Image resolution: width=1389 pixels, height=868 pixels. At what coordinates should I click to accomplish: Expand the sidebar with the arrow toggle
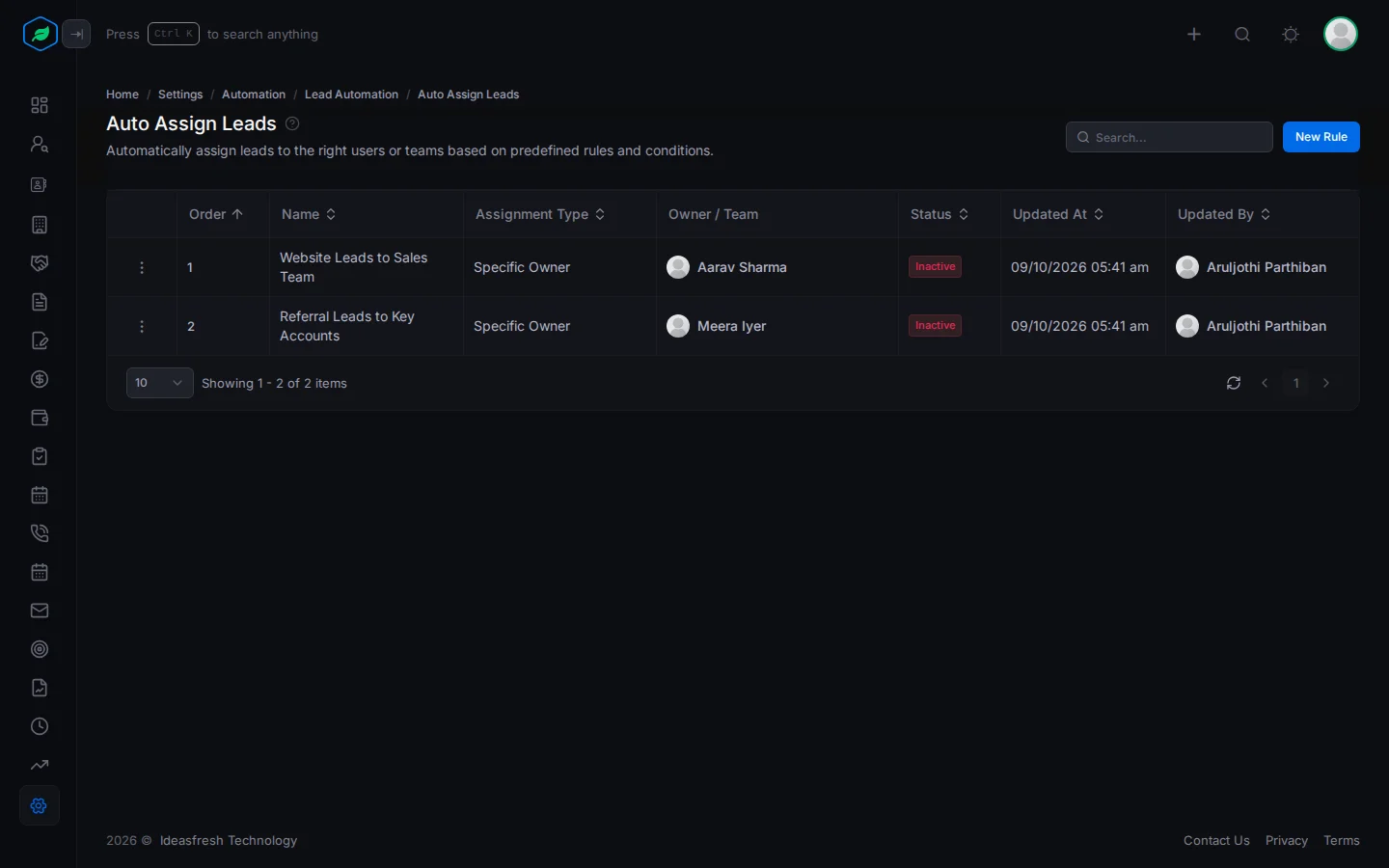[76, 34]
